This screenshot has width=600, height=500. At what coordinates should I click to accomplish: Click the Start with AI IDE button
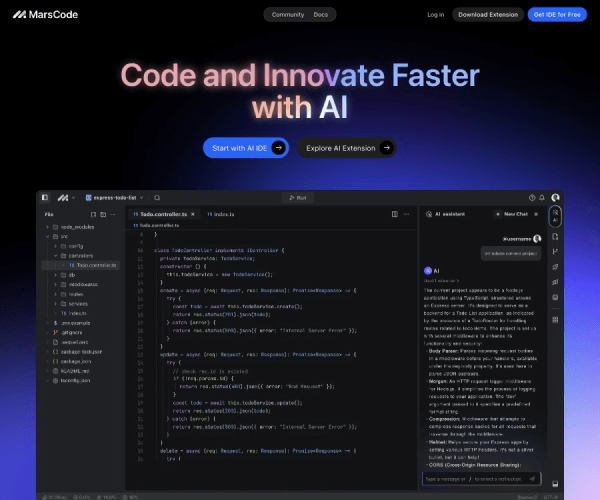(245, 148)
